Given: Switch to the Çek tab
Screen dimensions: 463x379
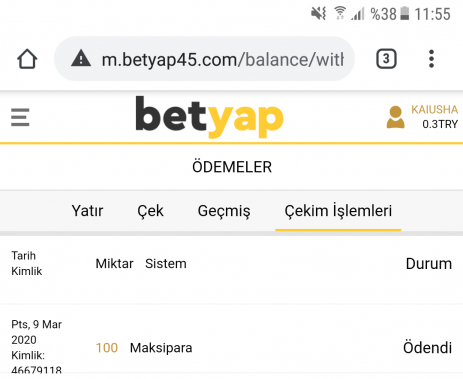Looking at the screenshot, I should point(150,211).
